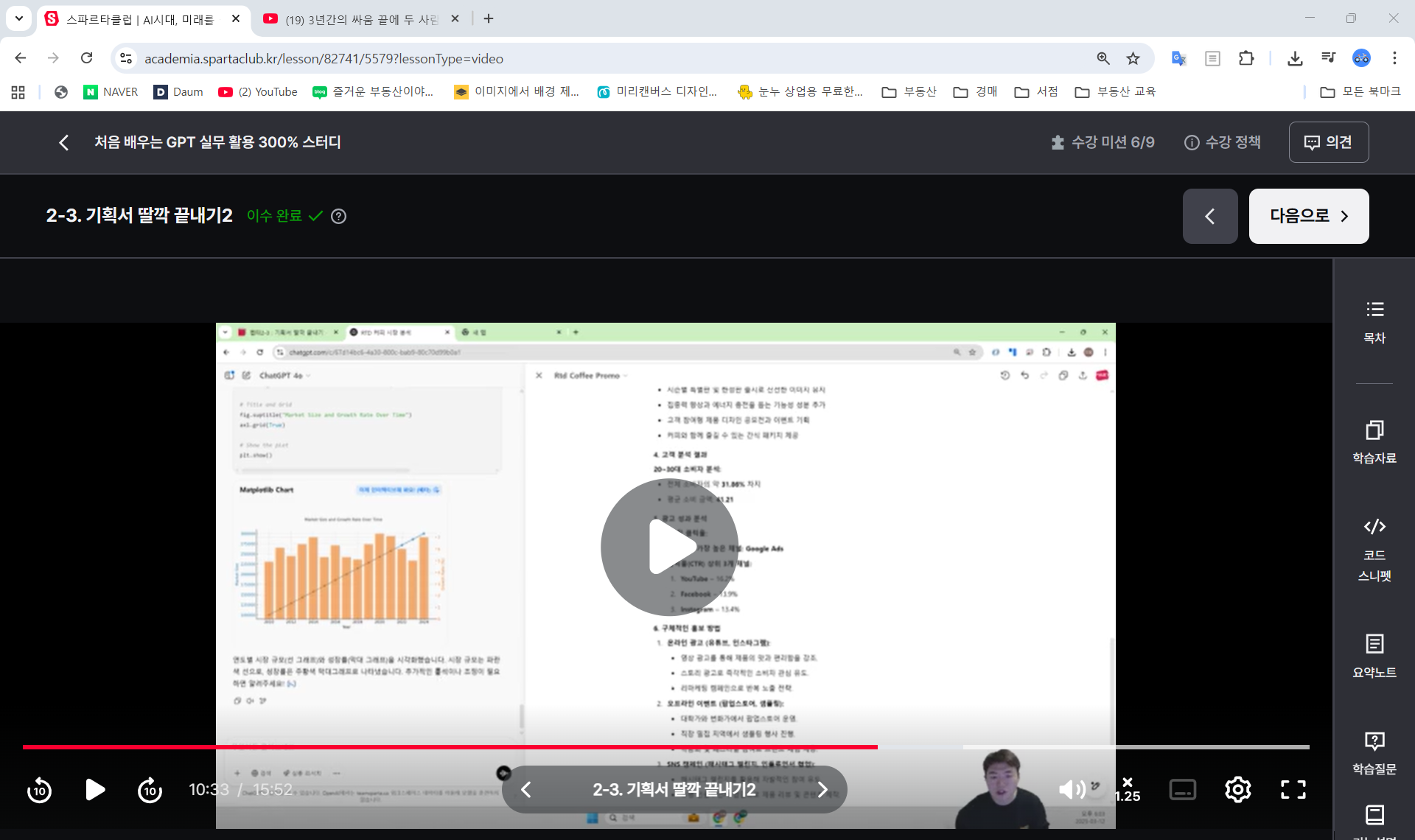Open the 이미지에서 배경 제 bookmark
The height and width of the screenshot is (840, 1415).
coord(517,92)
